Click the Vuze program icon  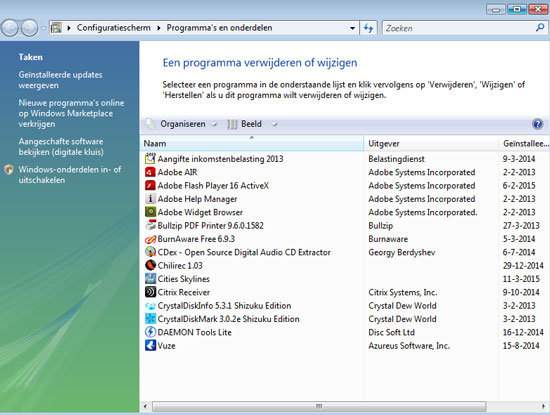click(150, 346)
